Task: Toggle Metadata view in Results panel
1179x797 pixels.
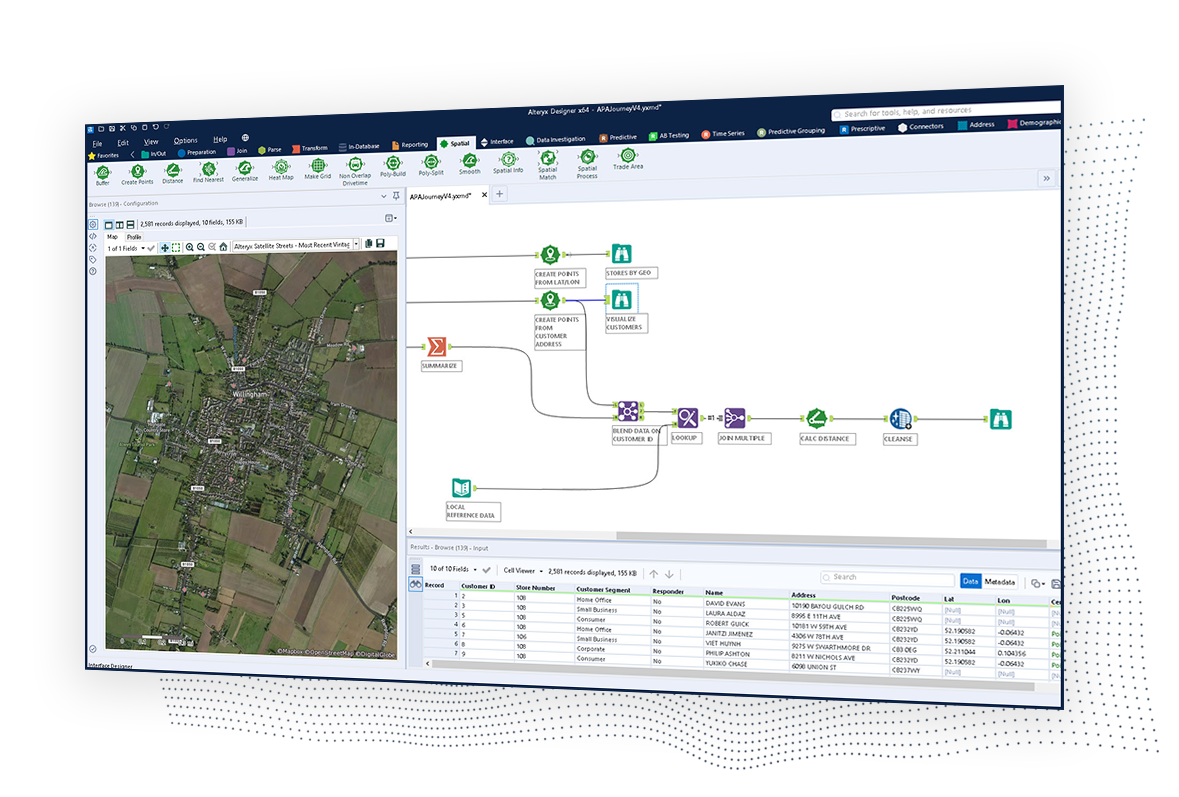Action: [x=999, y=581]
